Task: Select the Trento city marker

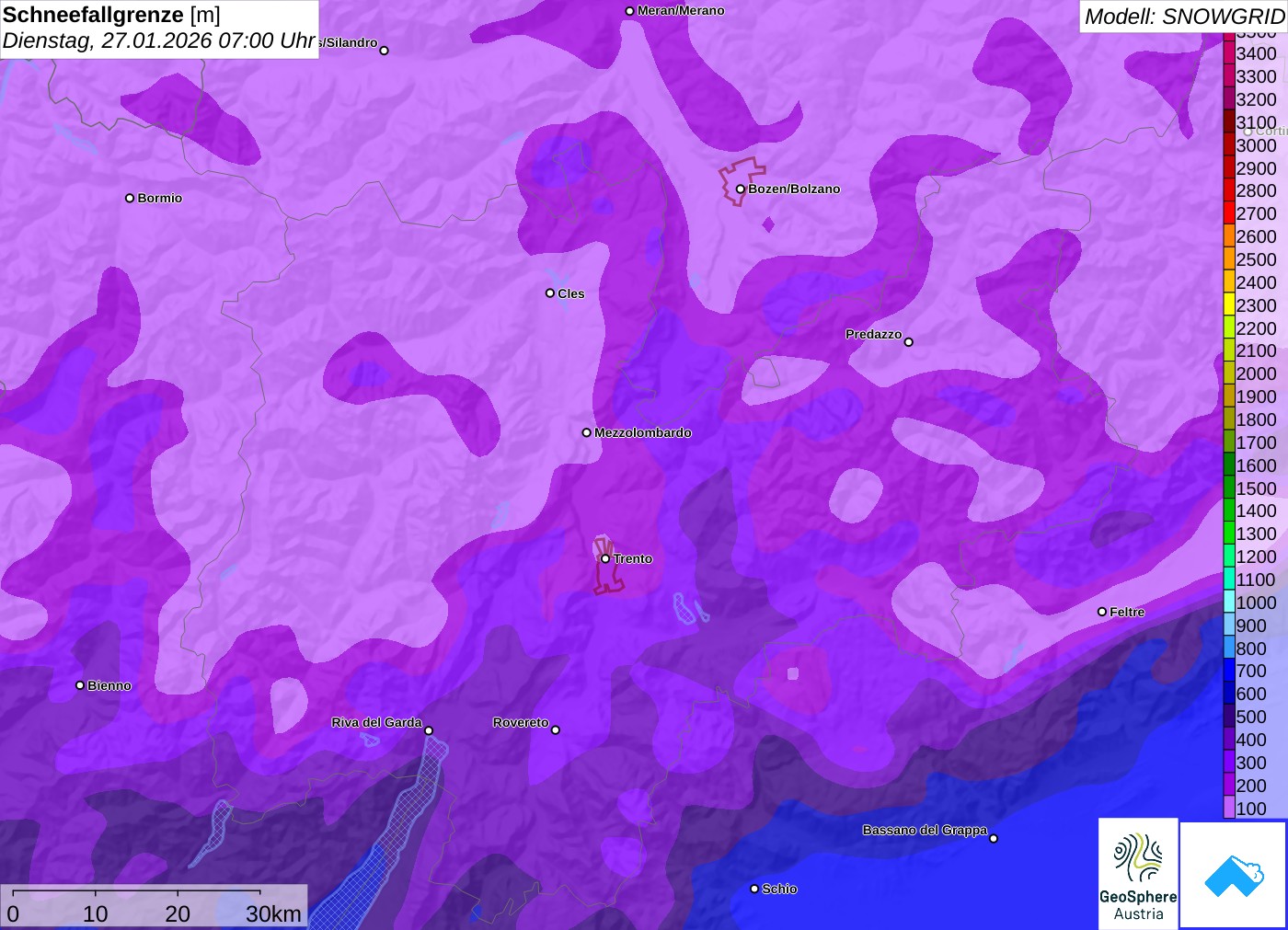Action: (605, 558)
